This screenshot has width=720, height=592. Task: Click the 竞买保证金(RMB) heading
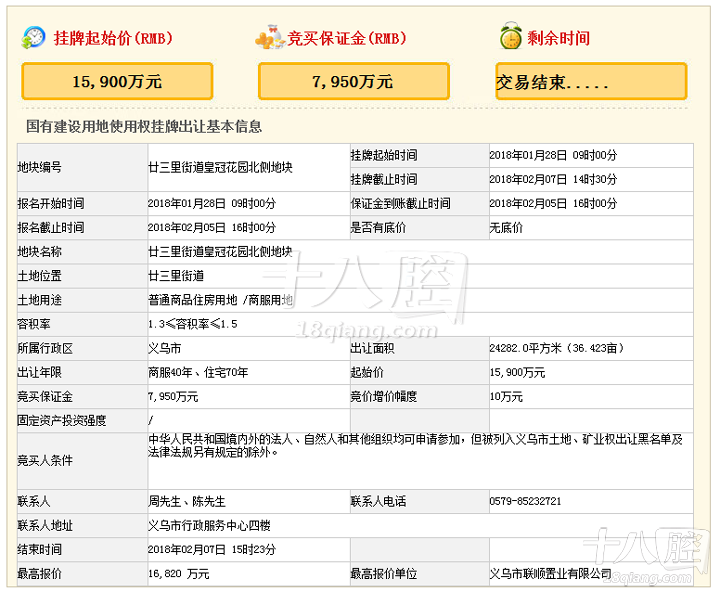point(347,38)
